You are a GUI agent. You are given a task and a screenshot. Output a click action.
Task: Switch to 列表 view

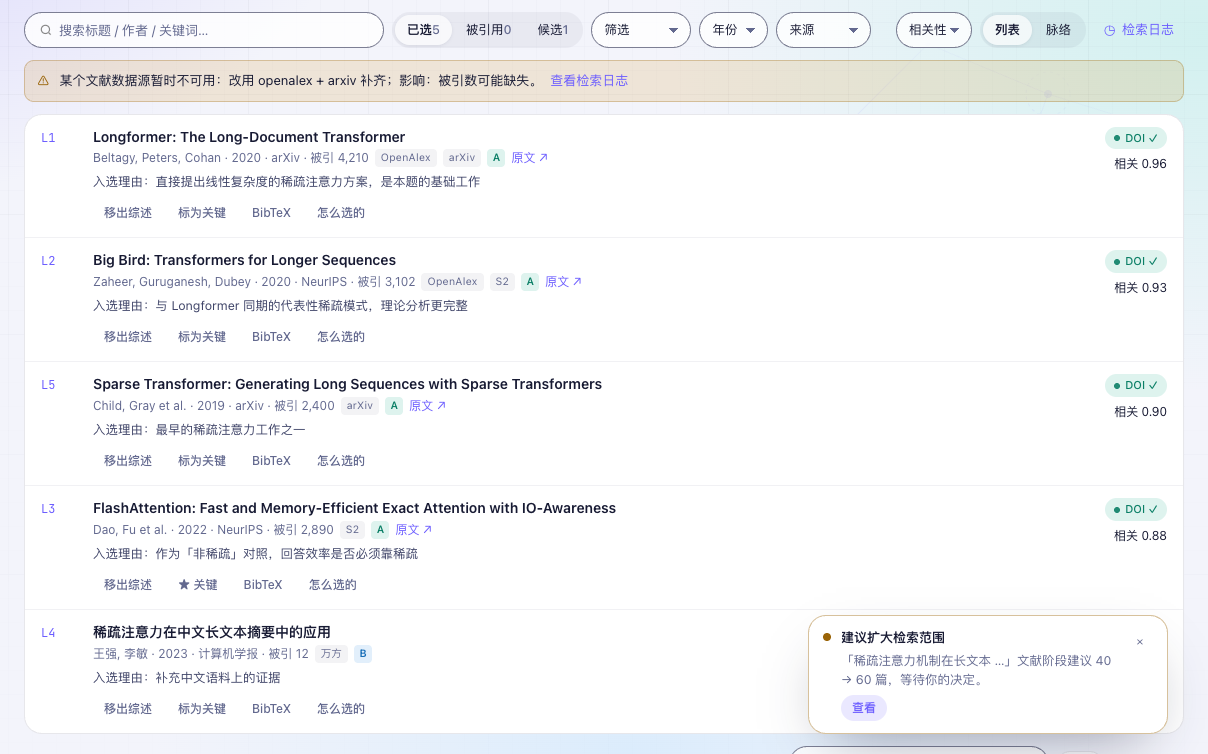point(1007,30)
